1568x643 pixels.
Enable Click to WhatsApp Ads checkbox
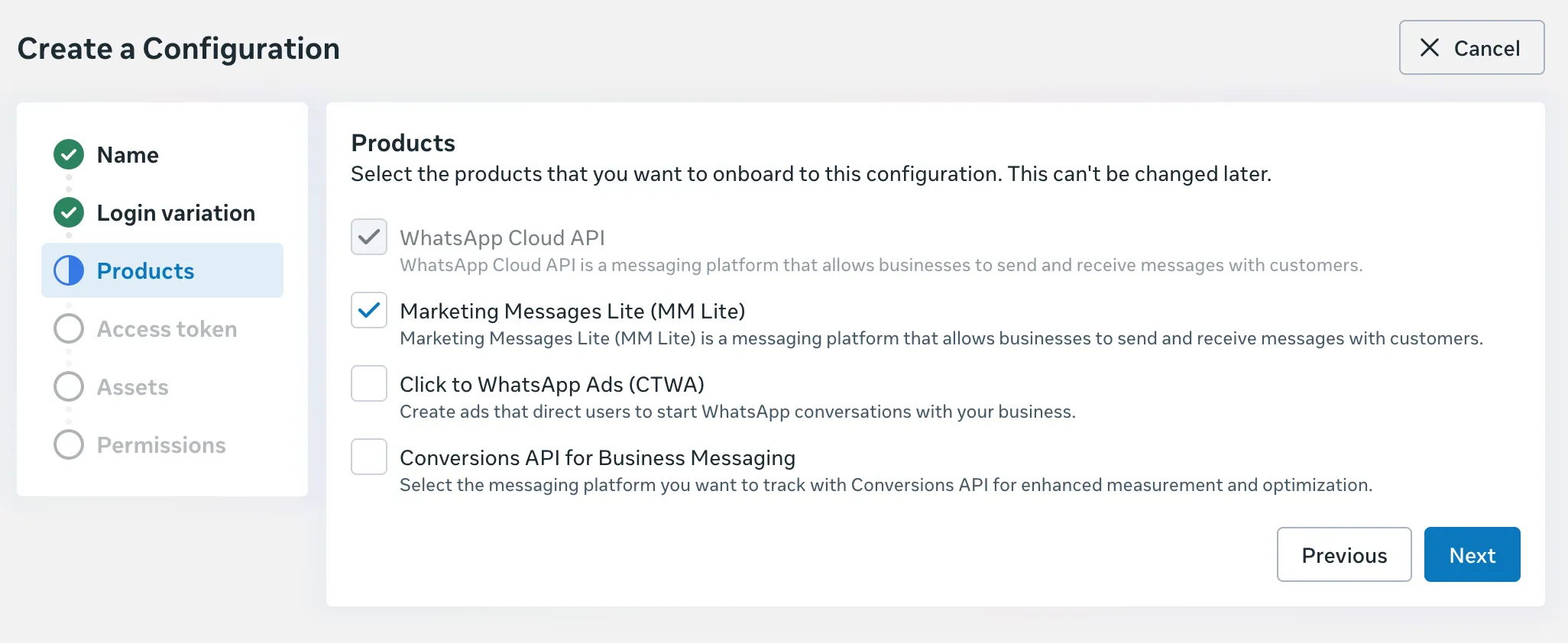(x=369, y=383)
